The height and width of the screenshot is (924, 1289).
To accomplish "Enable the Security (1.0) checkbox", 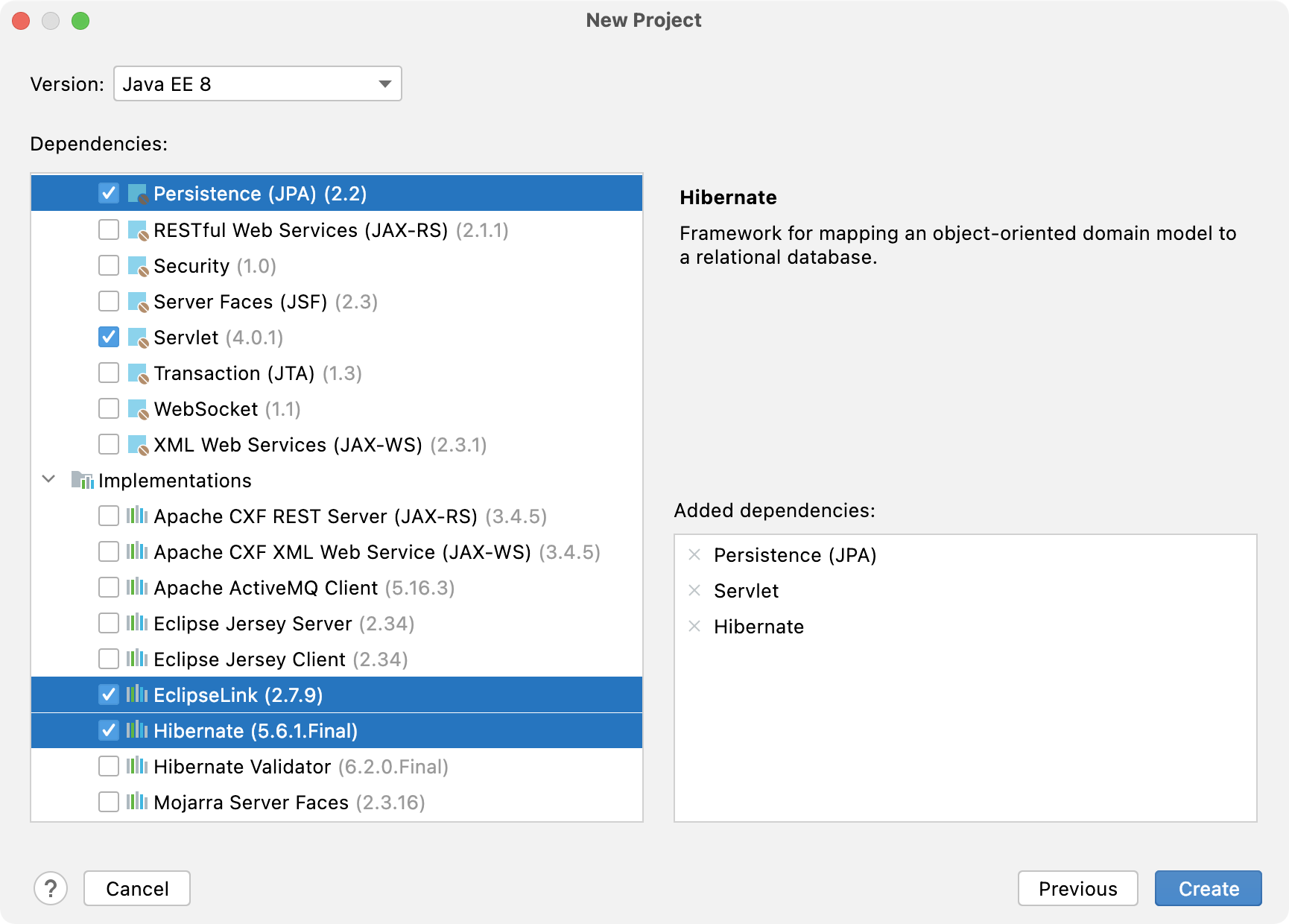I will [109, 265].
